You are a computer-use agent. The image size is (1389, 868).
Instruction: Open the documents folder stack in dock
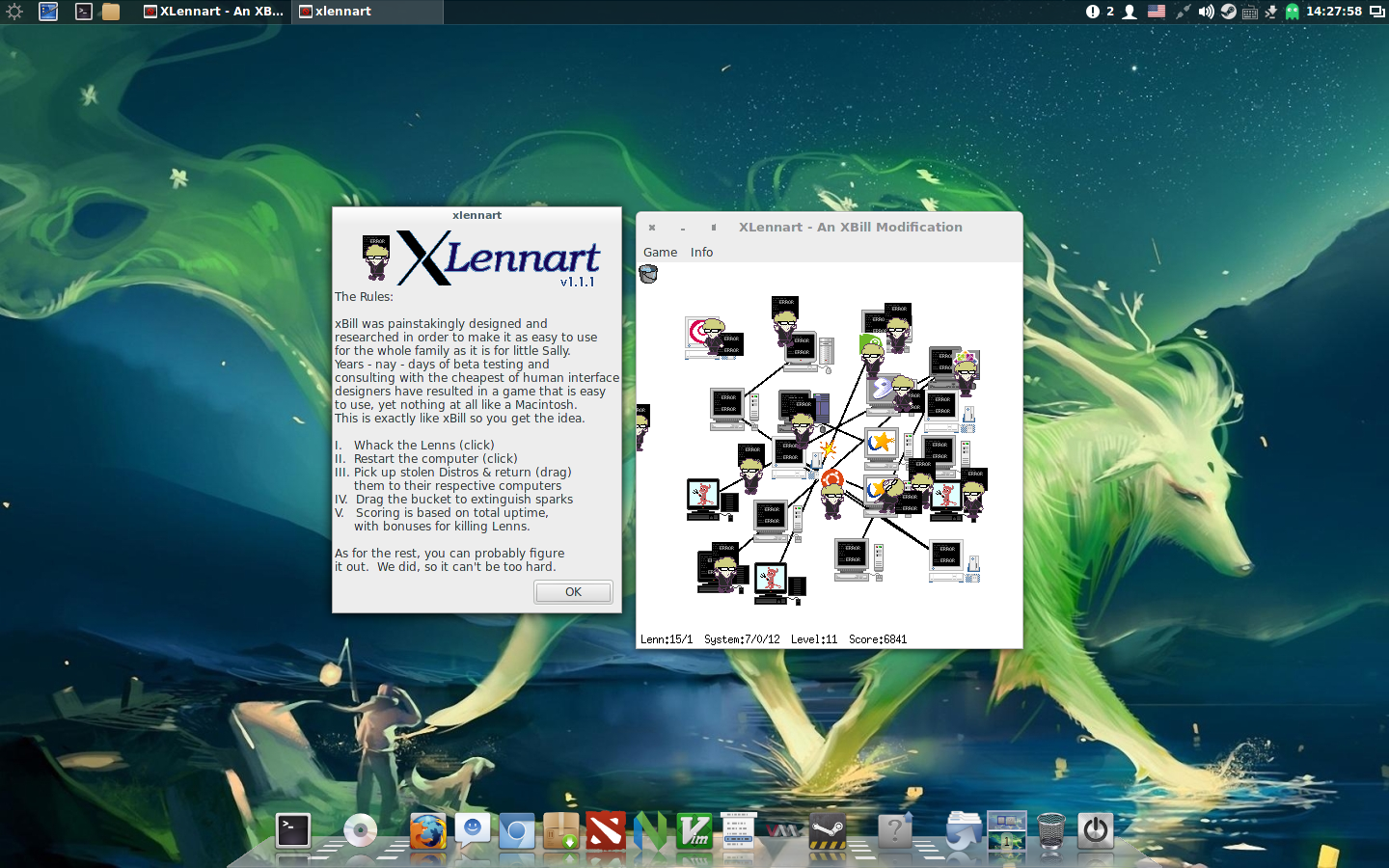pyautogui.click(x=963, y=830)
